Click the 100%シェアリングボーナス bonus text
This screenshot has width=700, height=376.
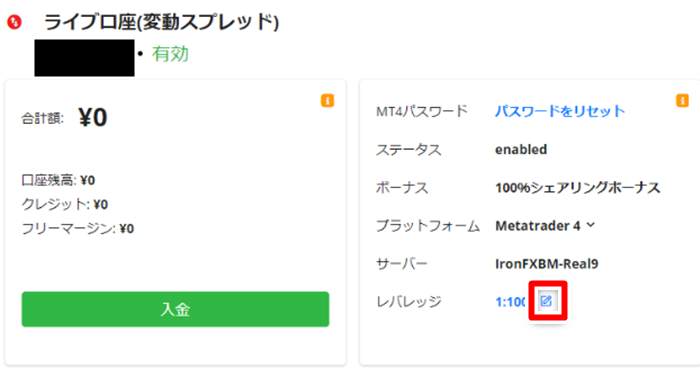point(578,188)
